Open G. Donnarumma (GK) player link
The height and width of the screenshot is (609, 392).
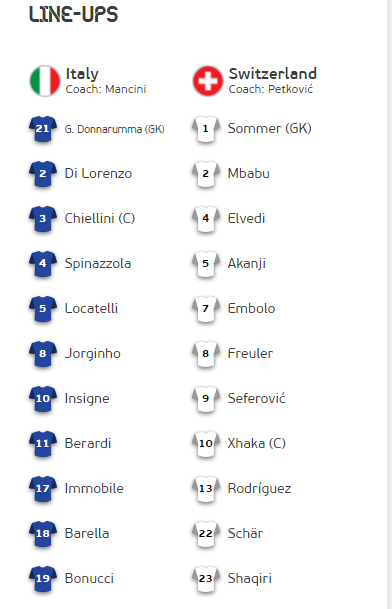(115, 129)
